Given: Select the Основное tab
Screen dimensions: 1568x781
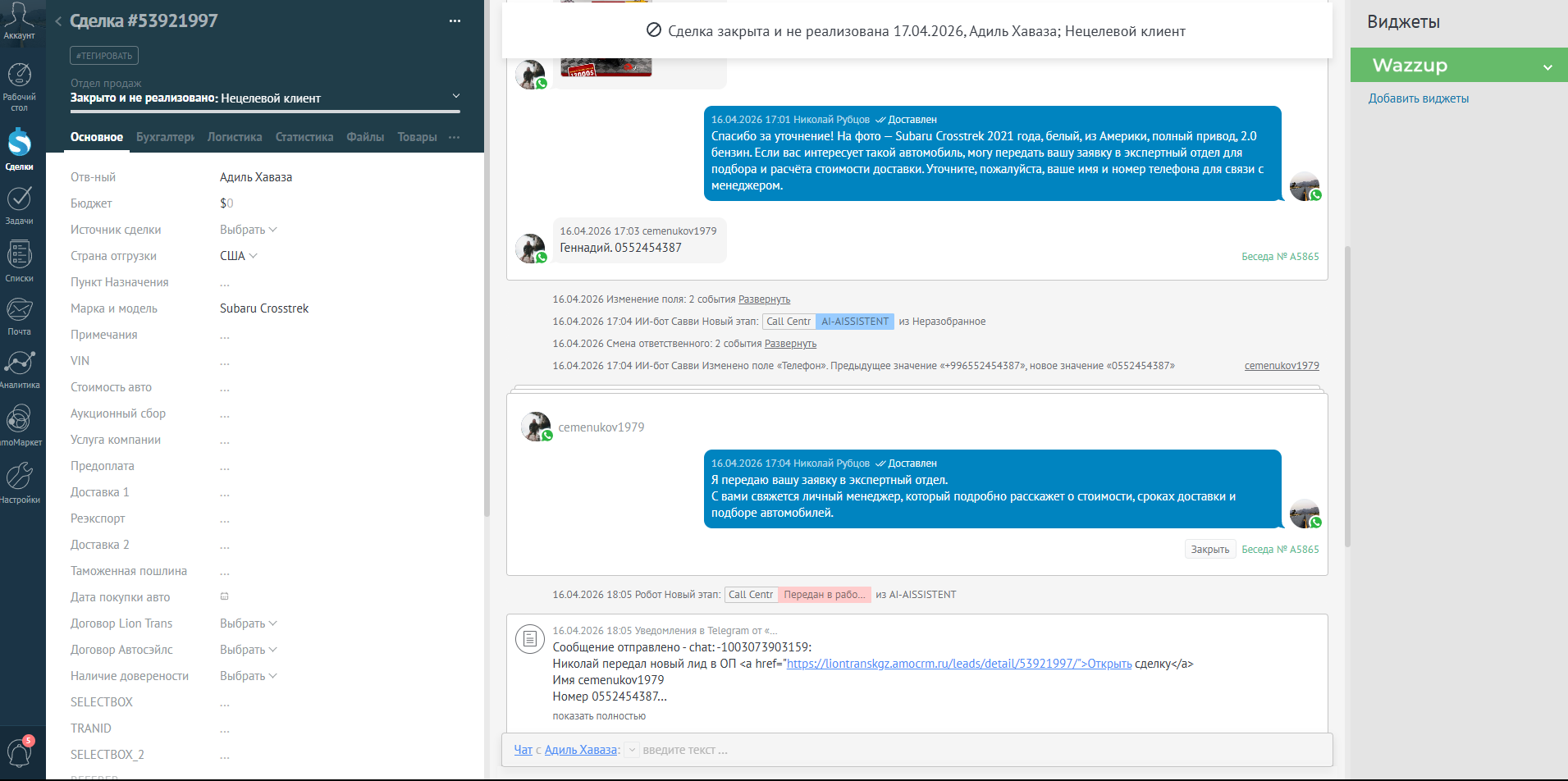Looking at the screenshot, I should [x=97, y=137].
